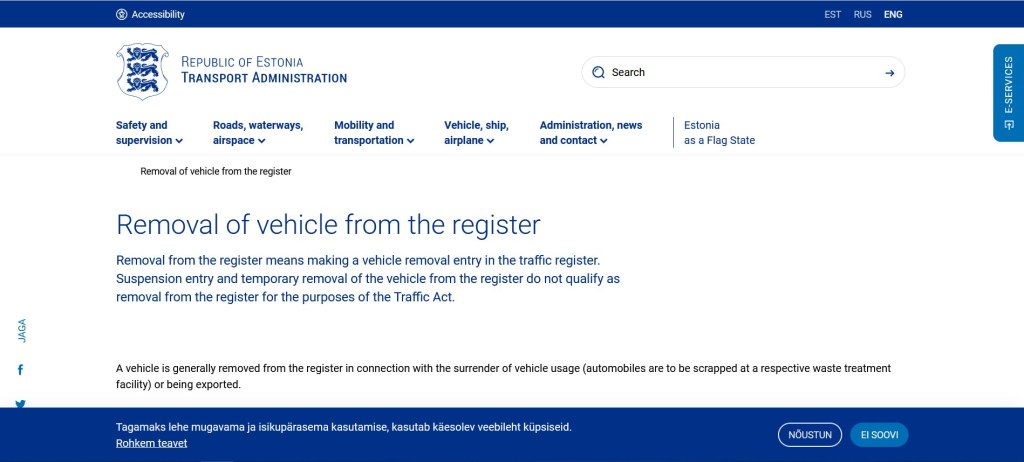
Task: Open Vehicle, ship, airplane menu
Action: (x=476, y=133)
